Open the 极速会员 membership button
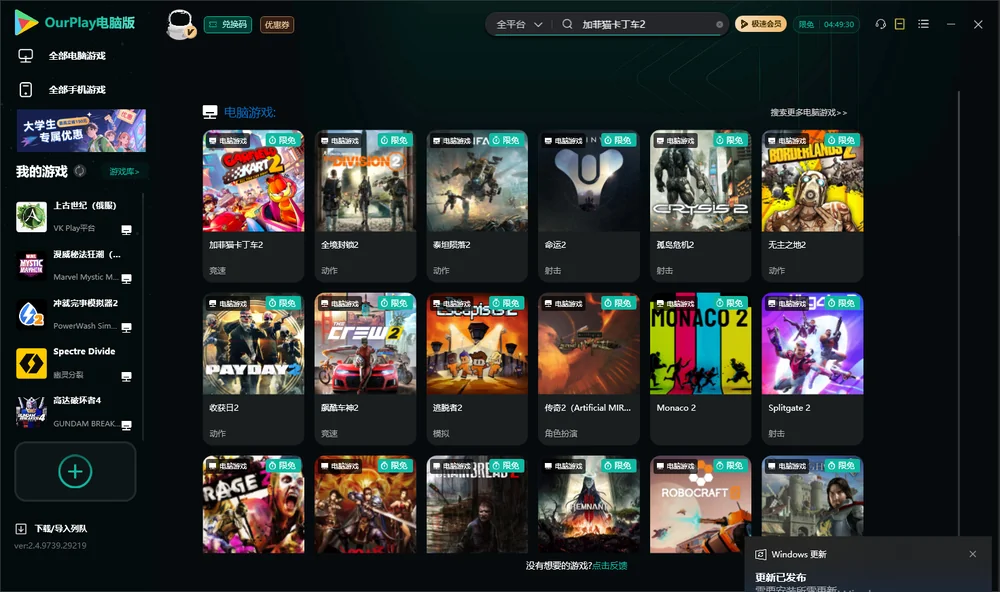 [761, 24]
